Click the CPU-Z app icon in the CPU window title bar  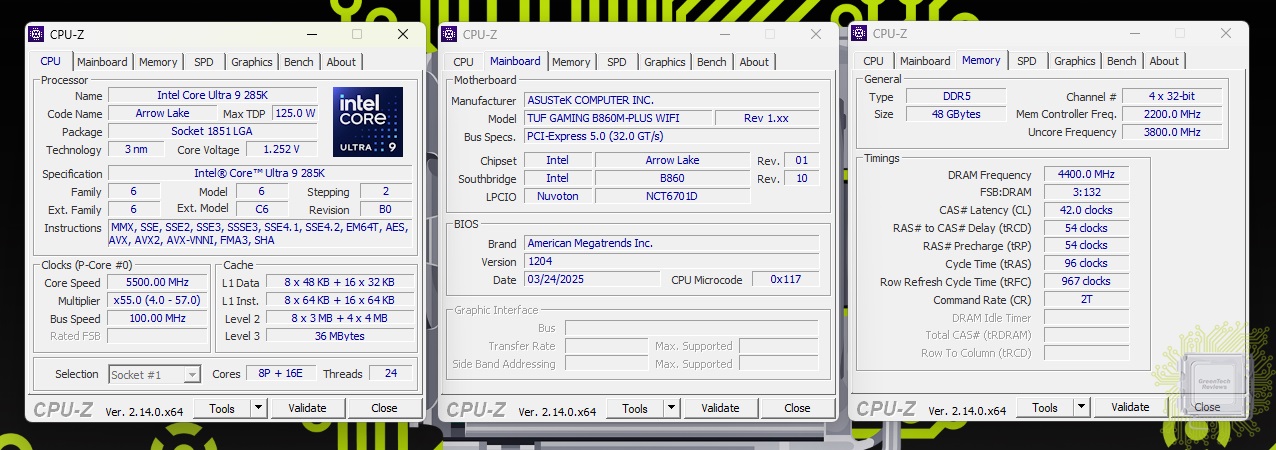[37, 34]
